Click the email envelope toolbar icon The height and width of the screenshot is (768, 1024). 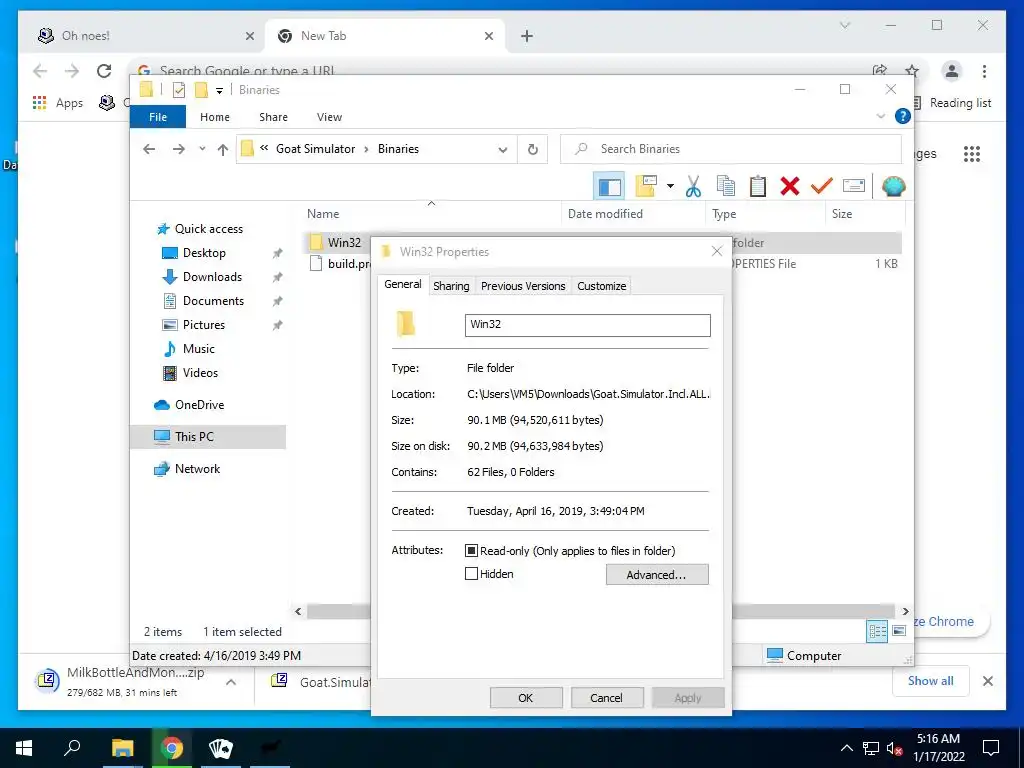(854, 186)
